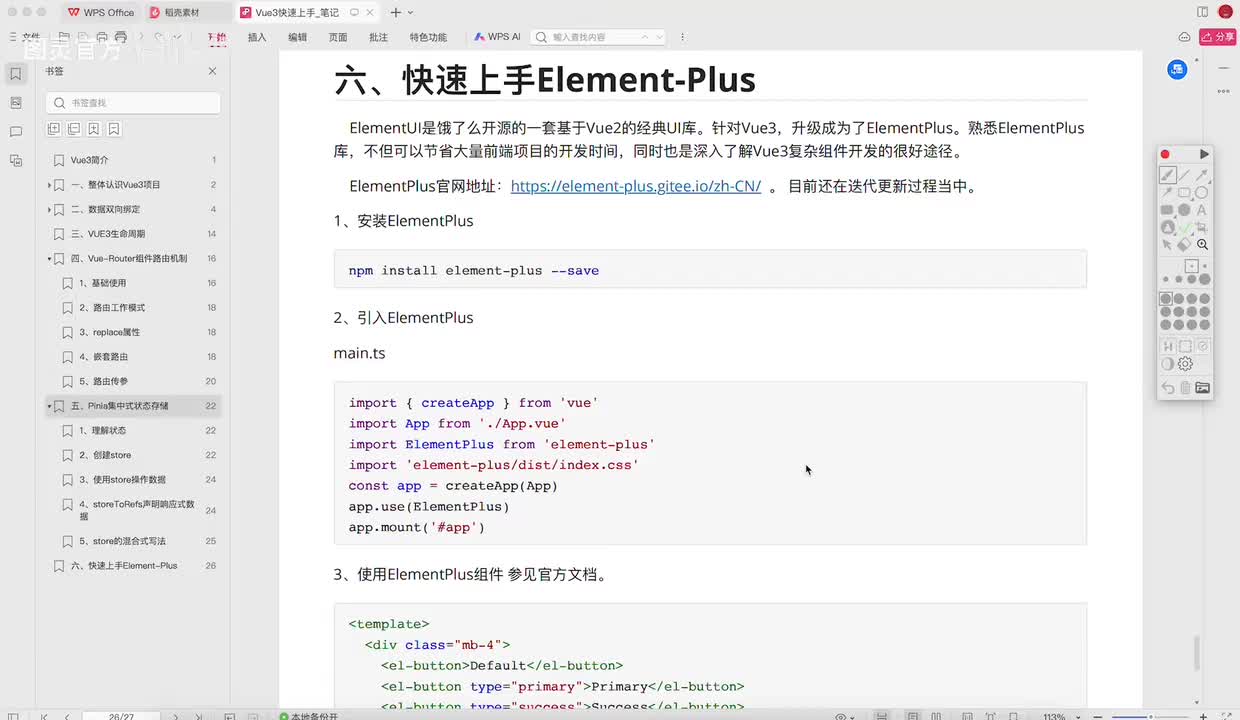Collapse the 四、Vue-Router组件路由机制 bookmark
1240x720 pixels.
(x=49, y=259)
